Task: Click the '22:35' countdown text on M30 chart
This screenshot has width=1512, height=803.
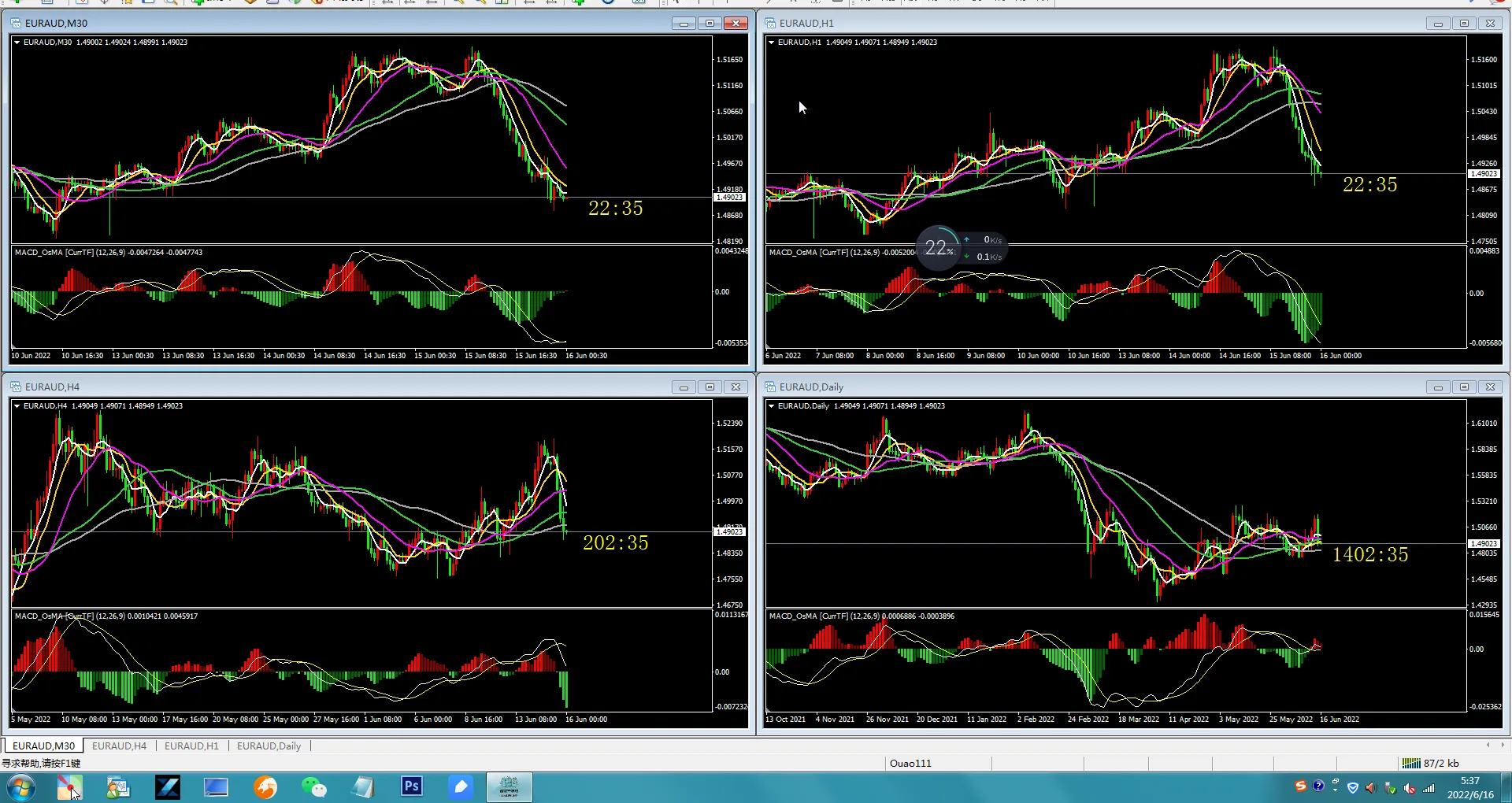Action: (616, 208)
